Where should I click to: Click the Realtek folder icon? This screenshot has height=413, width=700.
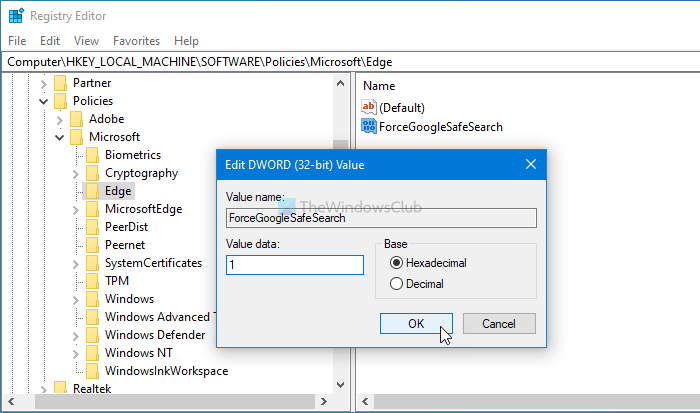tap(60, 388)
